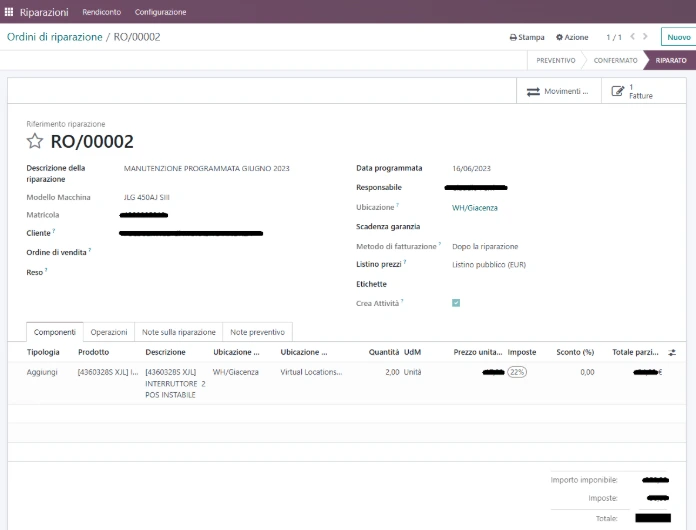Image resolution: width=696 pixels, height=530 pixels.
Task: Switch to the Componenti tab
Action: (55, 332)
